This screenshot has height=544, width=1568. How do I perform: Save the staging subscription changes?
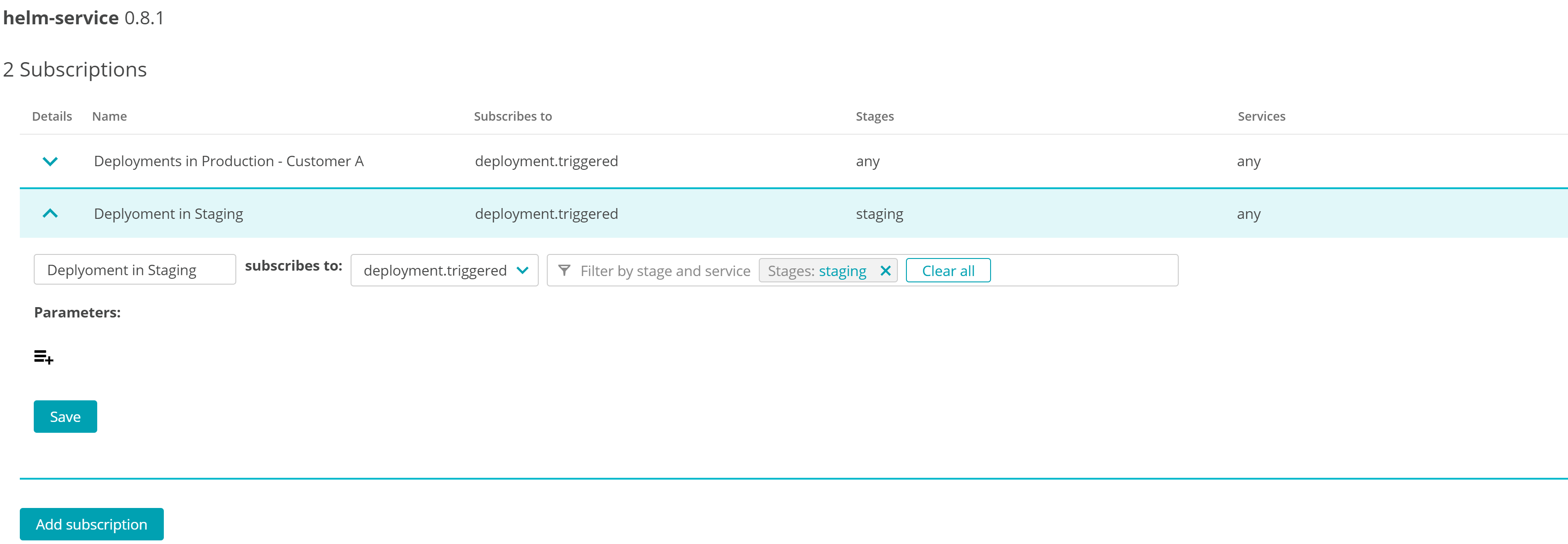[65, 416]
